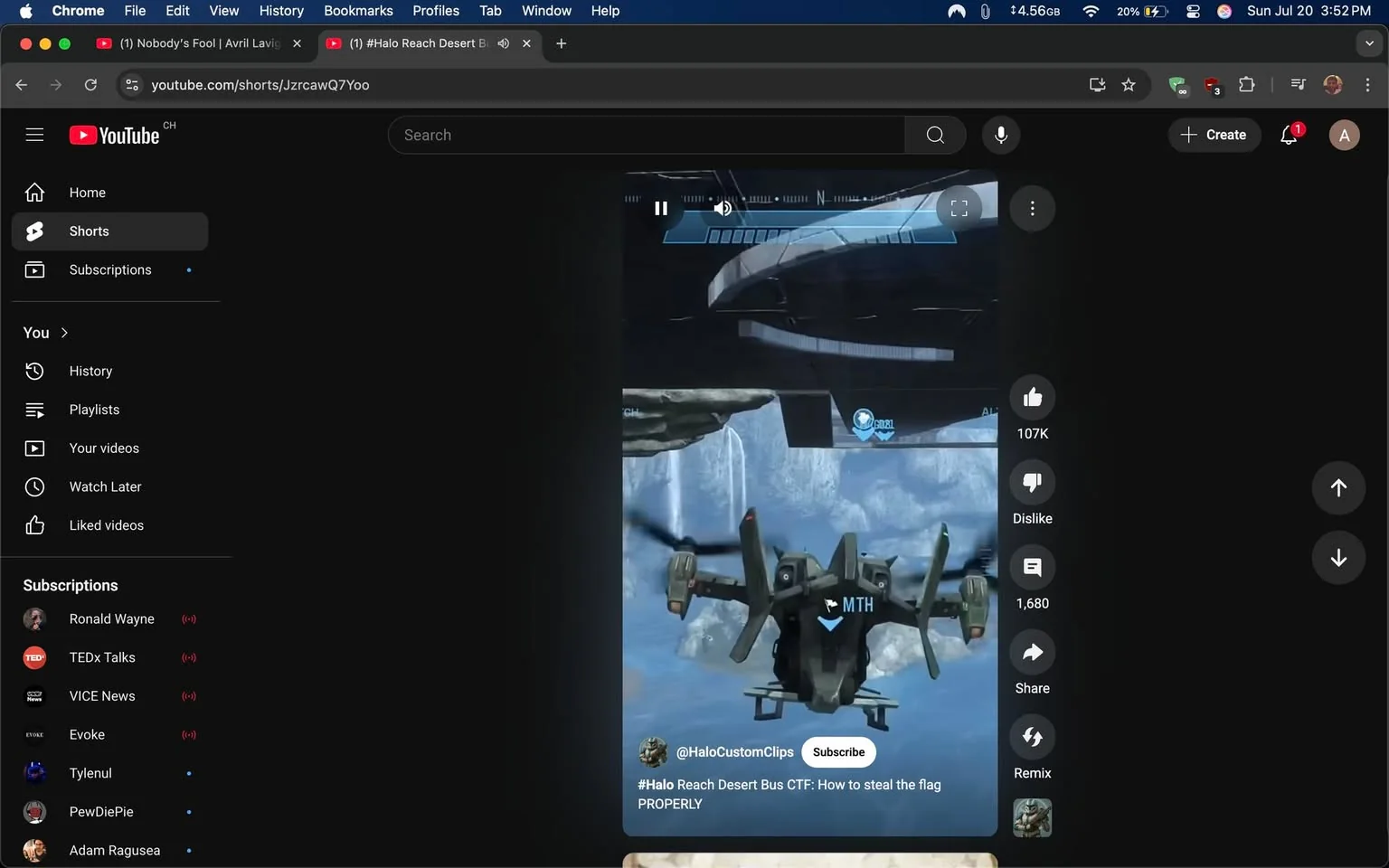This screenshot has height=868, width=1389.
Task: Open YouTube notifications bell
Action: (x=1290, y=135)
